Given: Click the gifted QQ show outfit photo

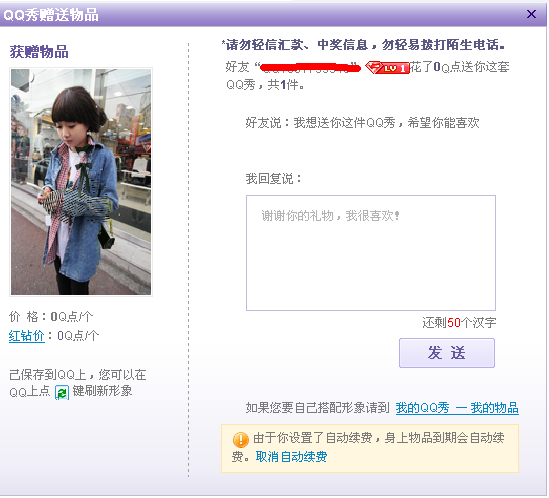Looking at the screenshot, I should pyautogui.click(x=81, y=182).
